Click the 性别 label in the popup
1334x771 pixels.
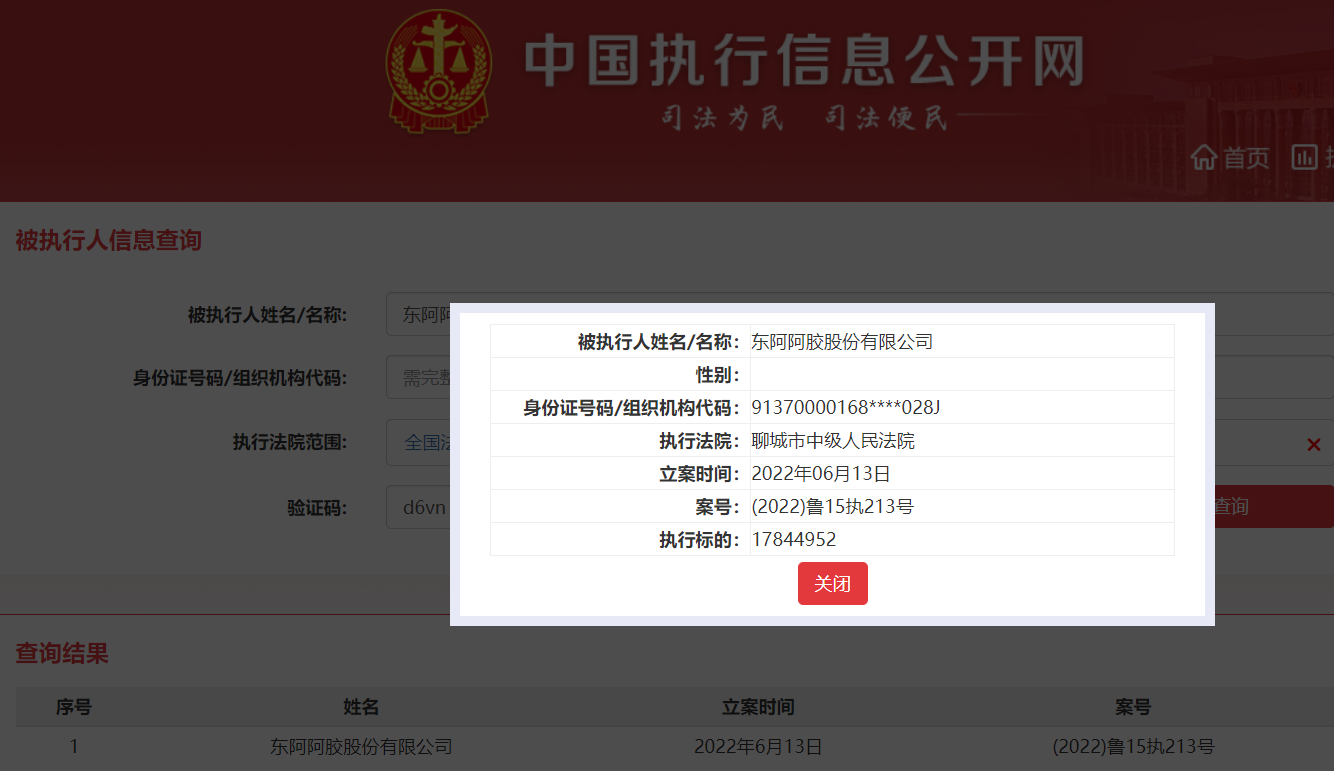click(x=718, y=375)
